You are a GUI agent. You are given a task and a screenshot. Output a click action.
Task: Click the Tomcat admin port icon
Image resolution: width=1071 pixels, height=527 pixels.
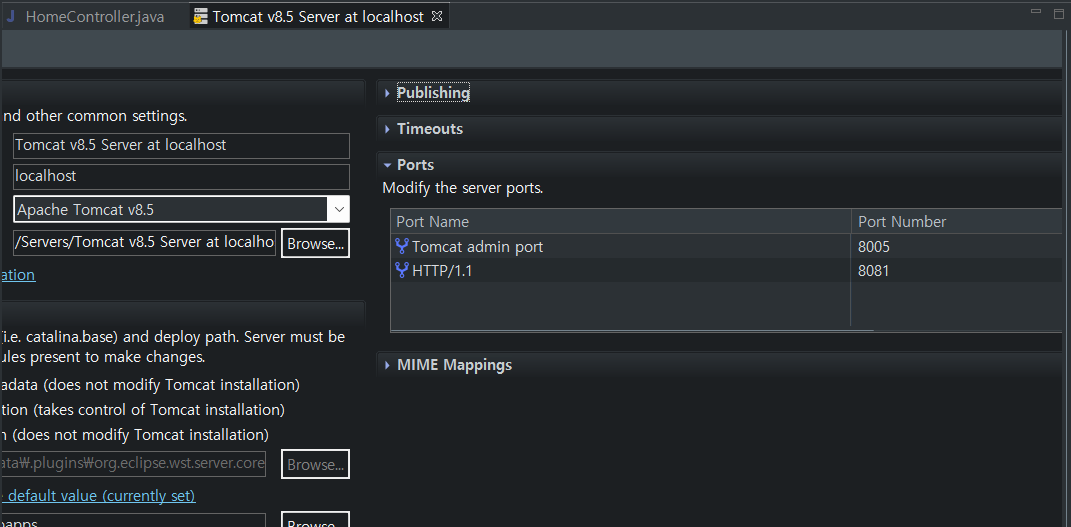click(402, 246)
